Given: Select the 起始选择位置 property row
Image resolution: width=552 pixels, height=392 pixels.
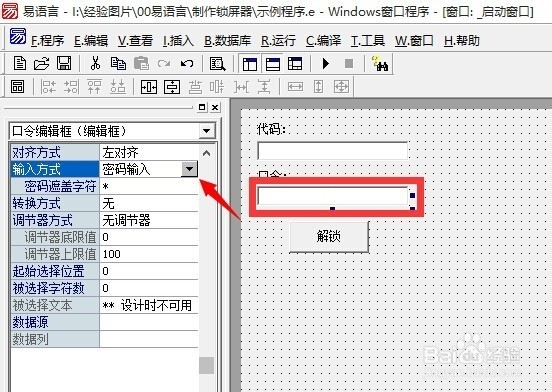Looking at the screenshot, I should click(105, 271).
